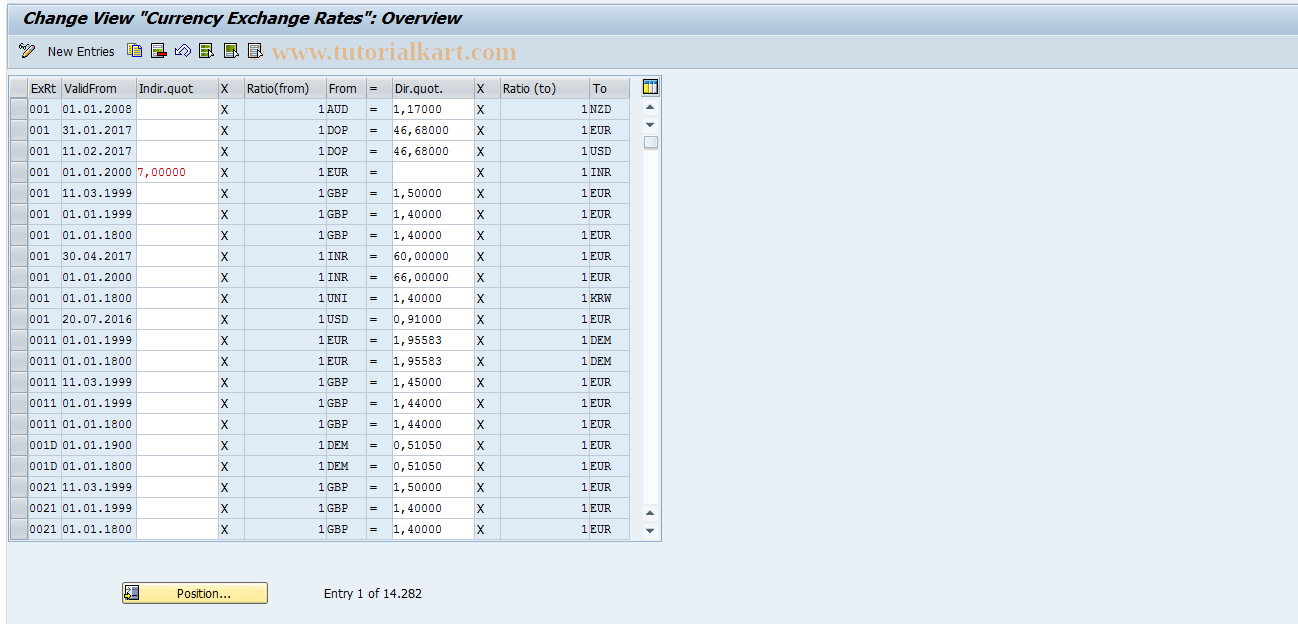Select row DOP to USD 11.02.2017
Image resolution: width=1298 pixels, height=624 pixels.
19,151
